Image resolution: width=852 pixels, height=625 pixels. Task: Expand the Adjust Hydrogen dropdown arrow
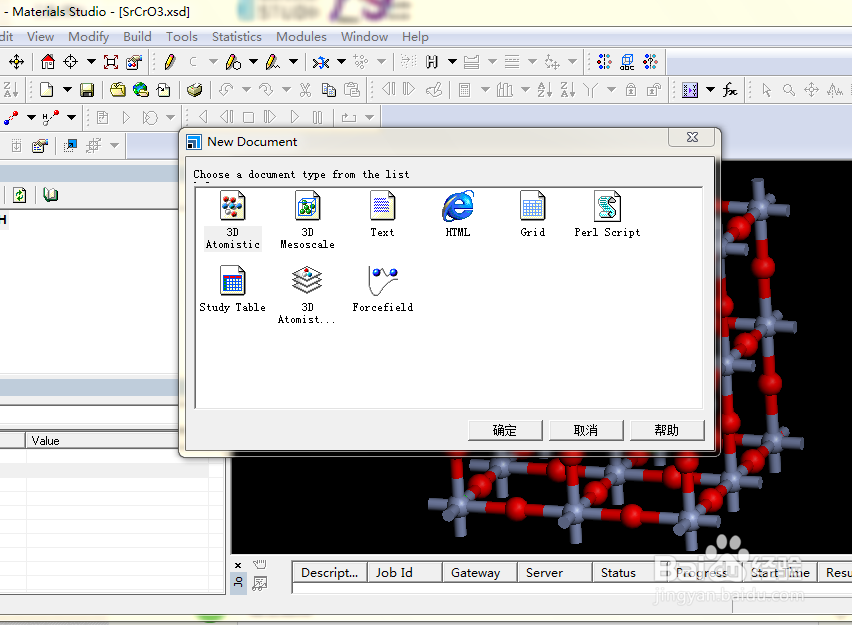452,62
